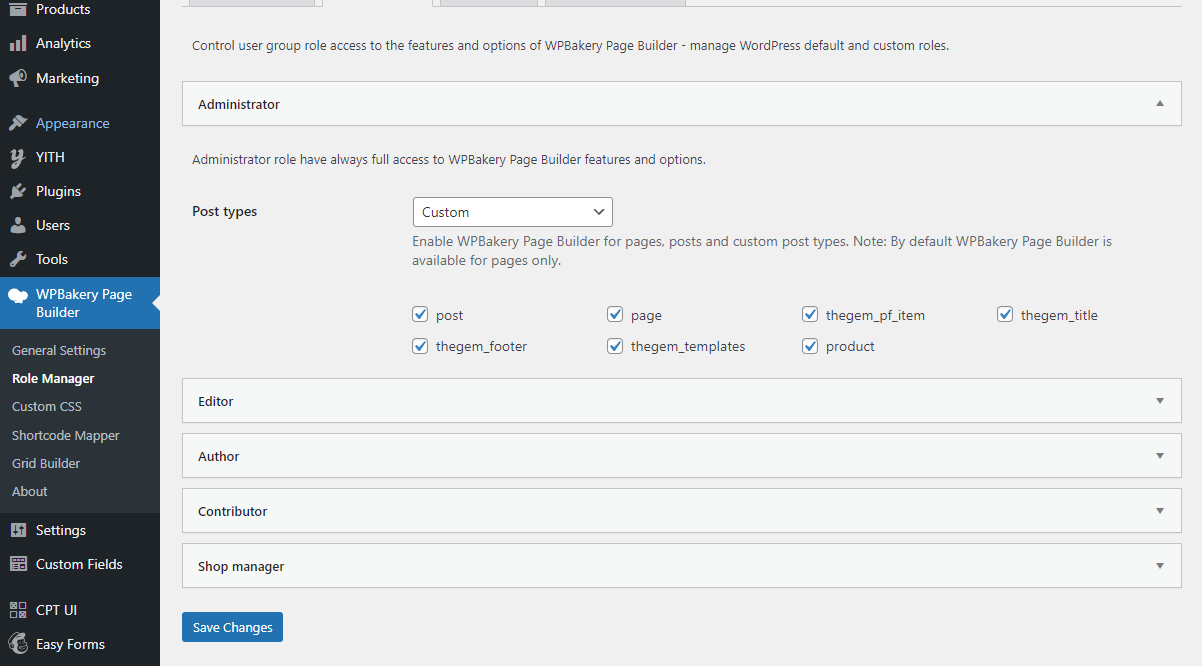Open the Easy Forms menu
Screen dimensions: 1202x666
[80, 644]
